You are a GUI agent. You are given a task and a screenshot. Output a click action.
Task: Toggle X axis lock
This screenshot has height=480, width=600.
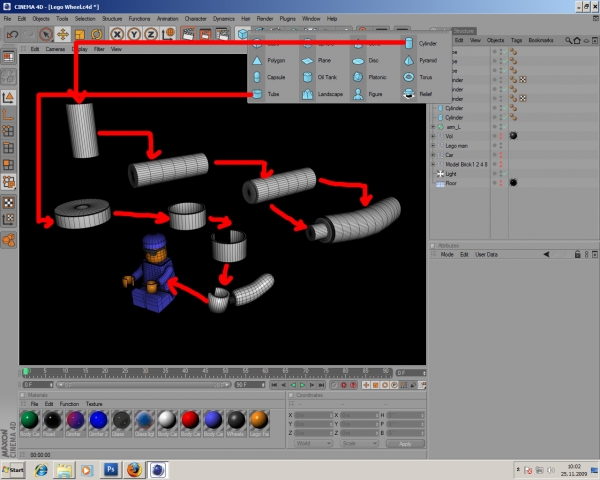[117, 34]
